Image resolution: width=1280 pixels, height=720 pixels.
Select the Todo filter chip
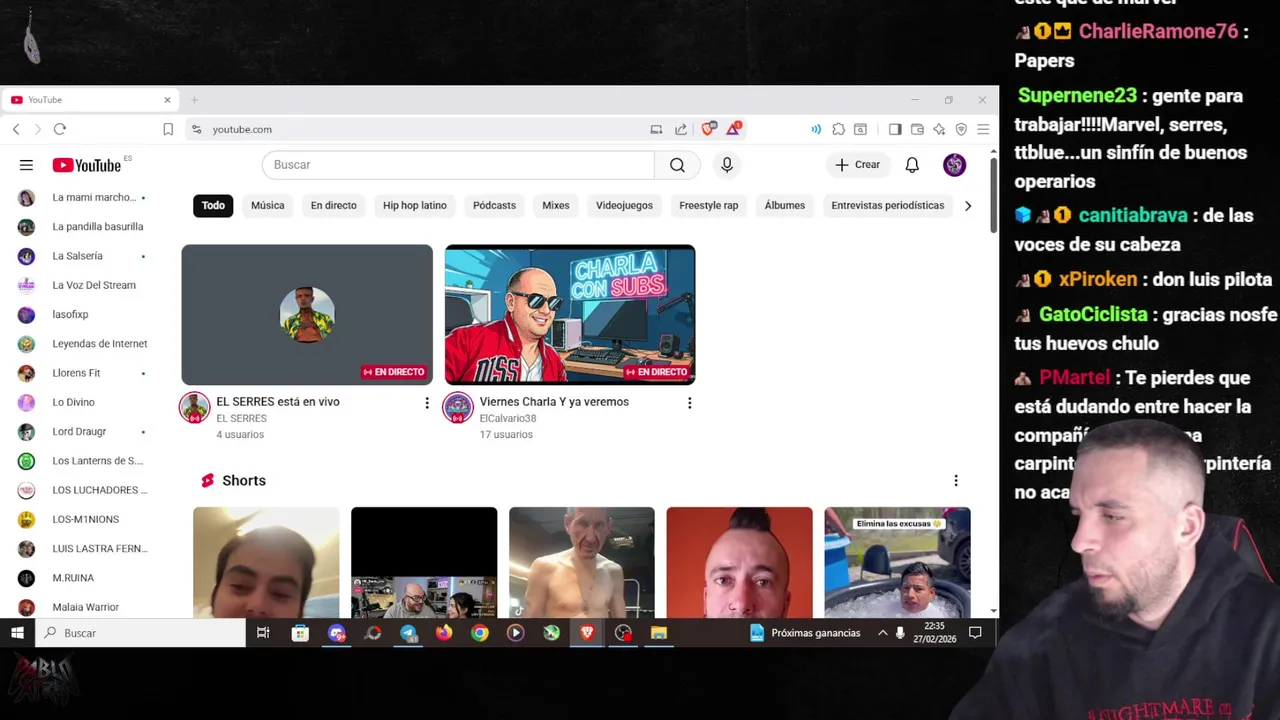tap(213, 205)
